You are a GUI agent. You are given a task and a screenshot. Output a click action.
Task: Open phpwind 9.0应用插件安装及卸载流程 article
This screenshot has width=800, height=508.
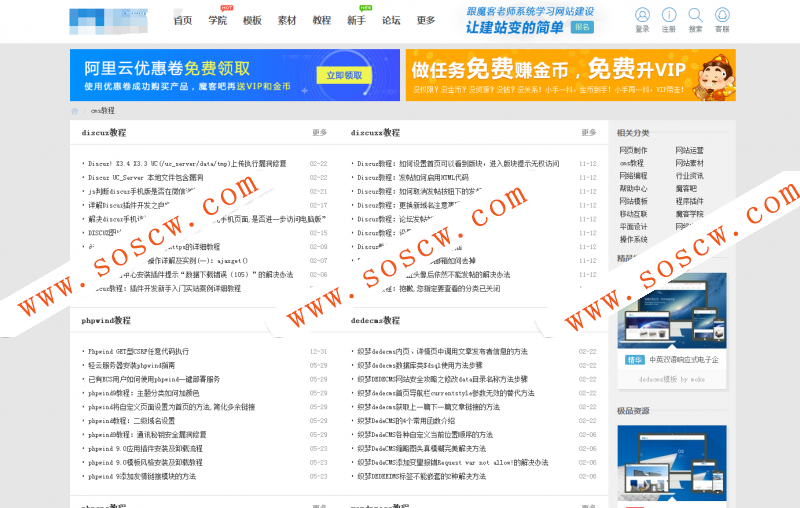pos(145,449)
